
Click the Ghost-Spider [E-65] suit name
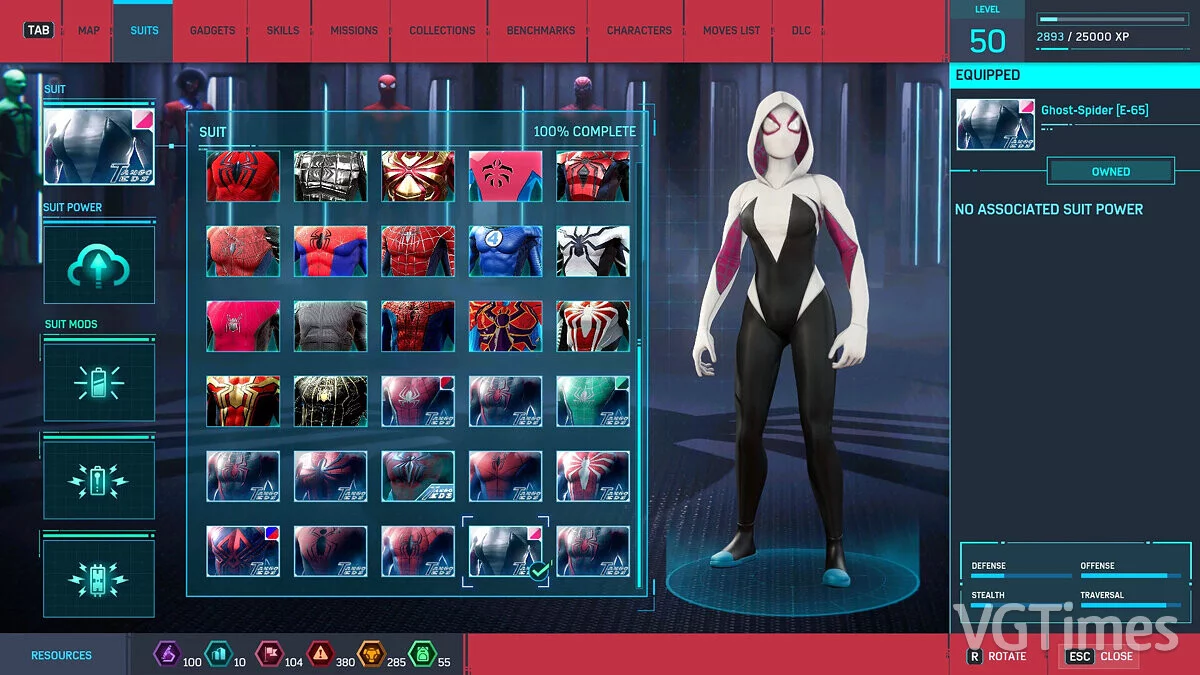[1094, 110]
